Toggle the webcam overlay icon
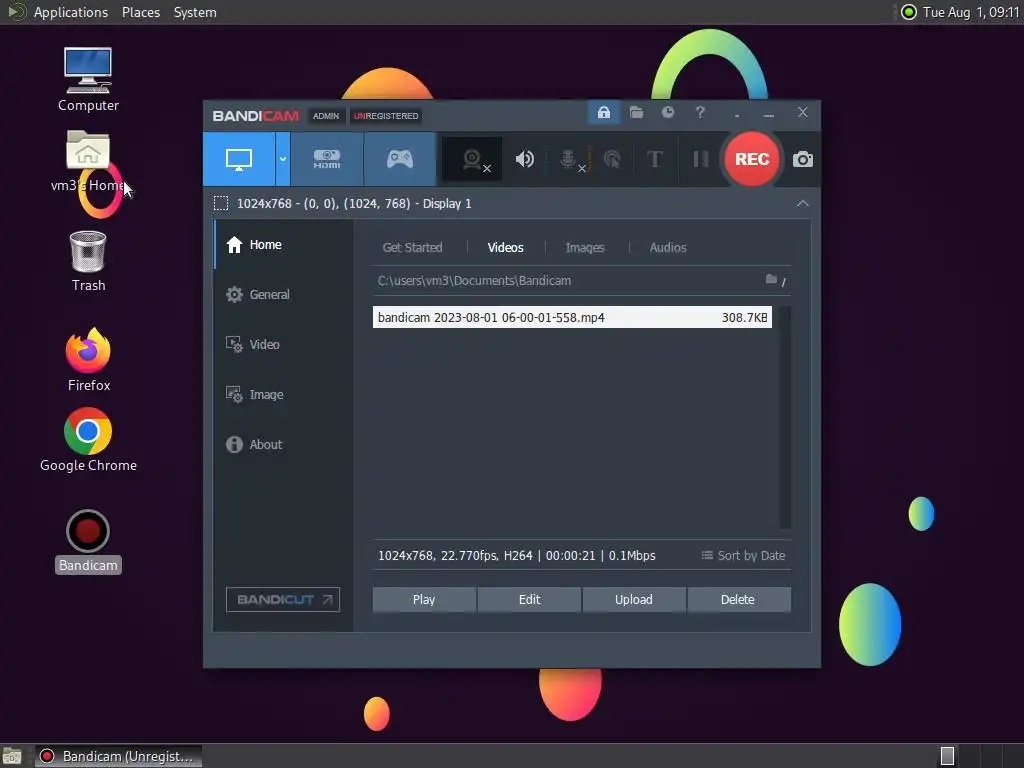 point(472,159)
